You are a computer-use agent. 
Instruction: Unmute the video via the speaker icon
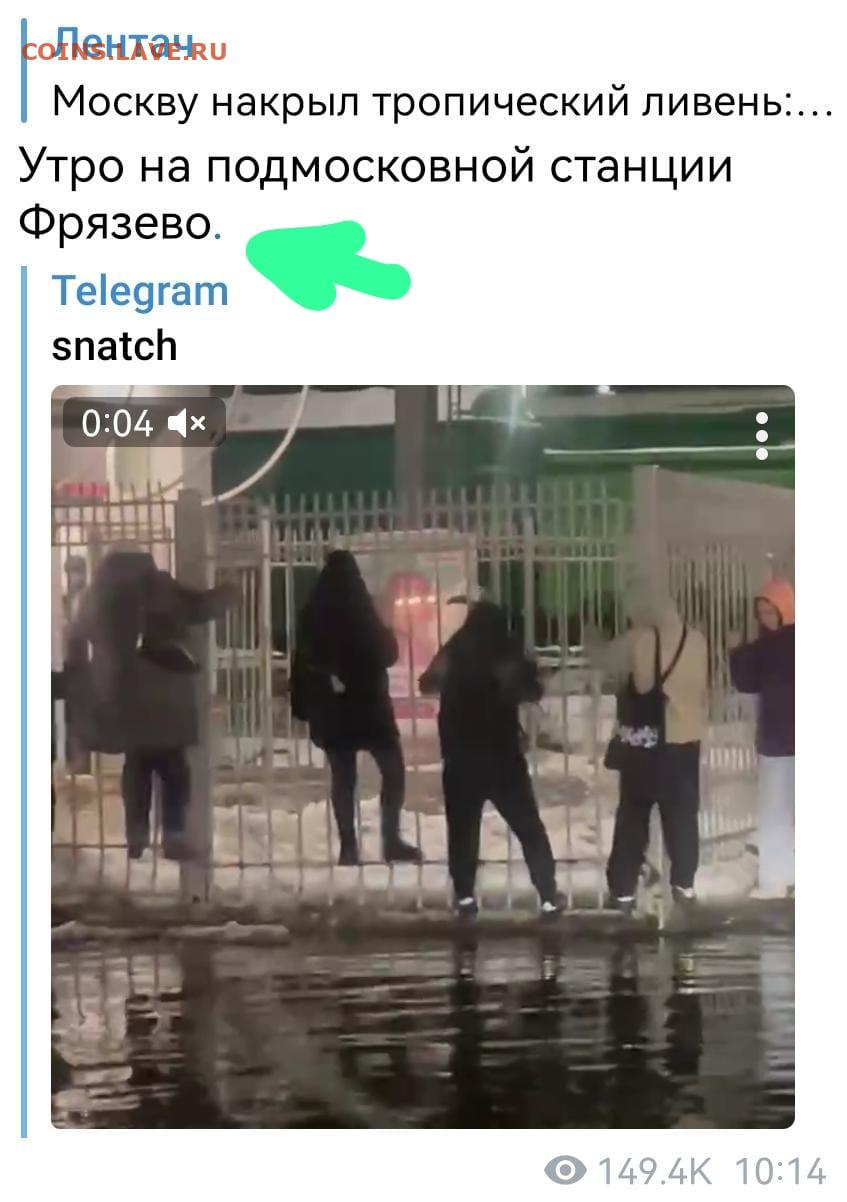coord(187,424)
